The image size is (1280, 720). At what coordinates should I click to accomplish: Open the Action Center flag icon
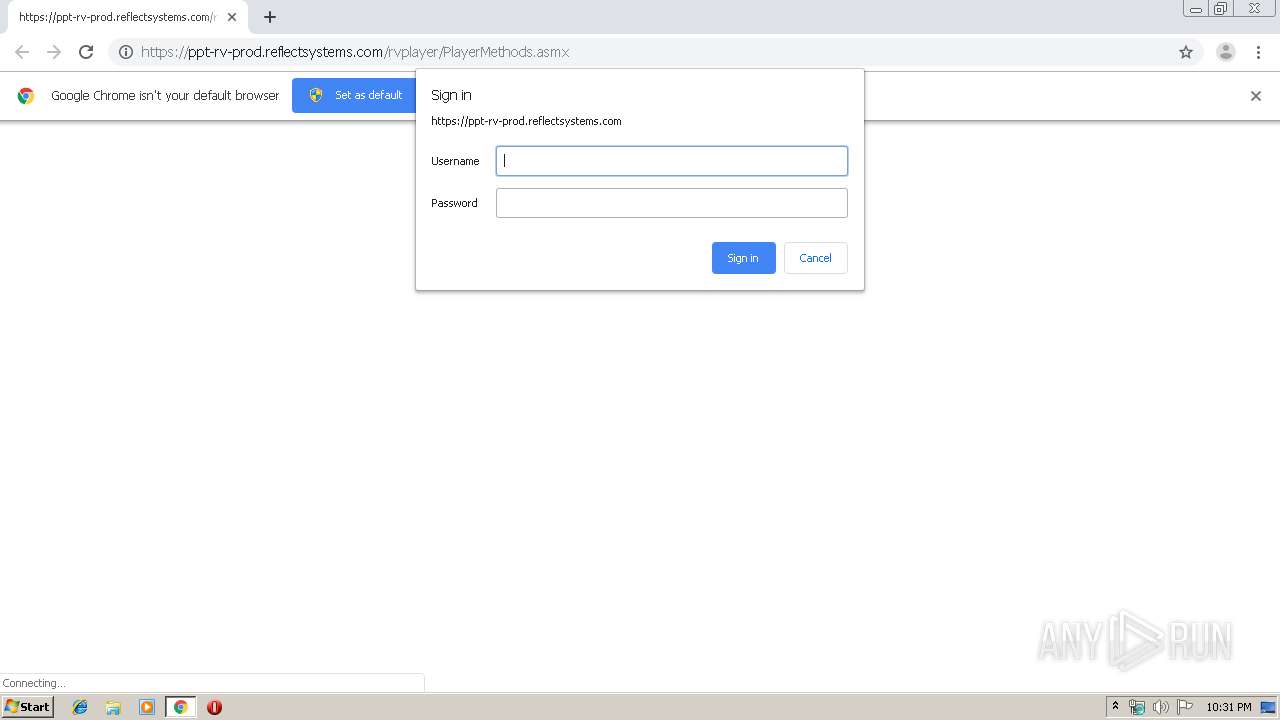point(1185,707)
